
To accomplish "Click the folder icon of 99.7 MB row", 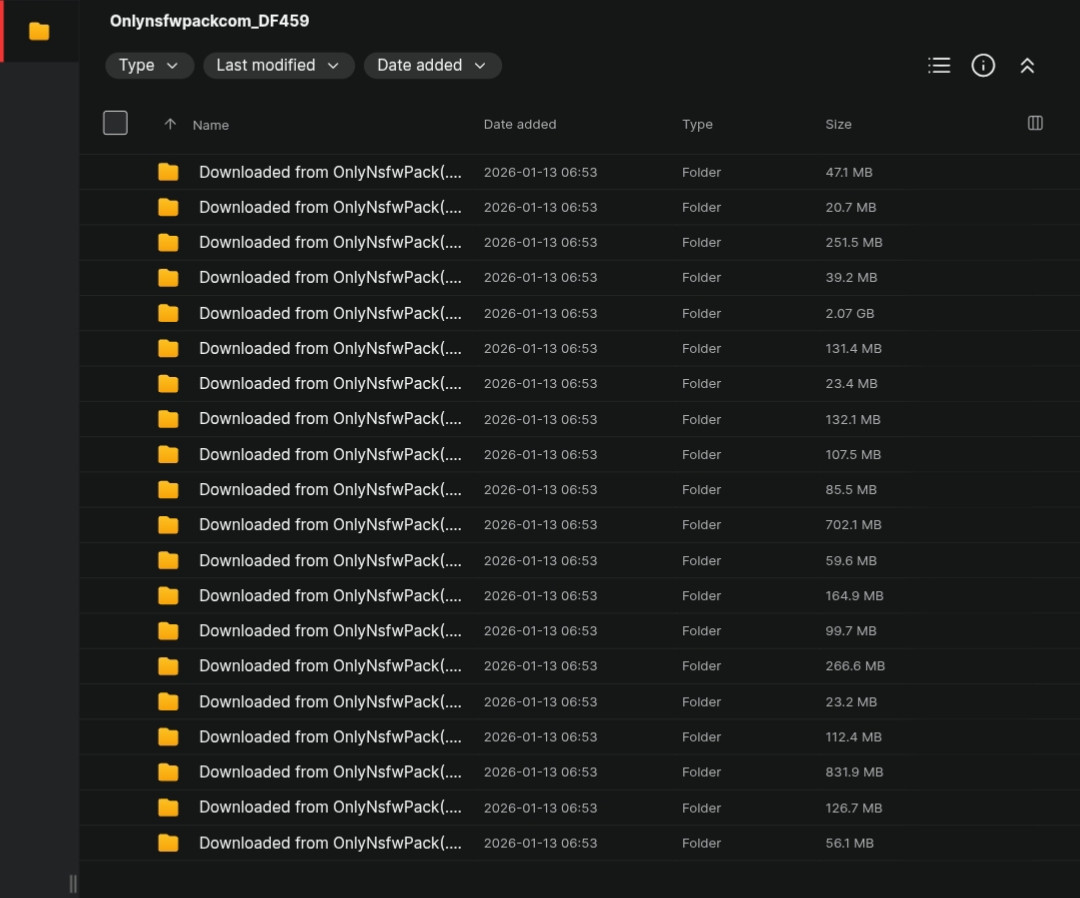I will (168, 631).
